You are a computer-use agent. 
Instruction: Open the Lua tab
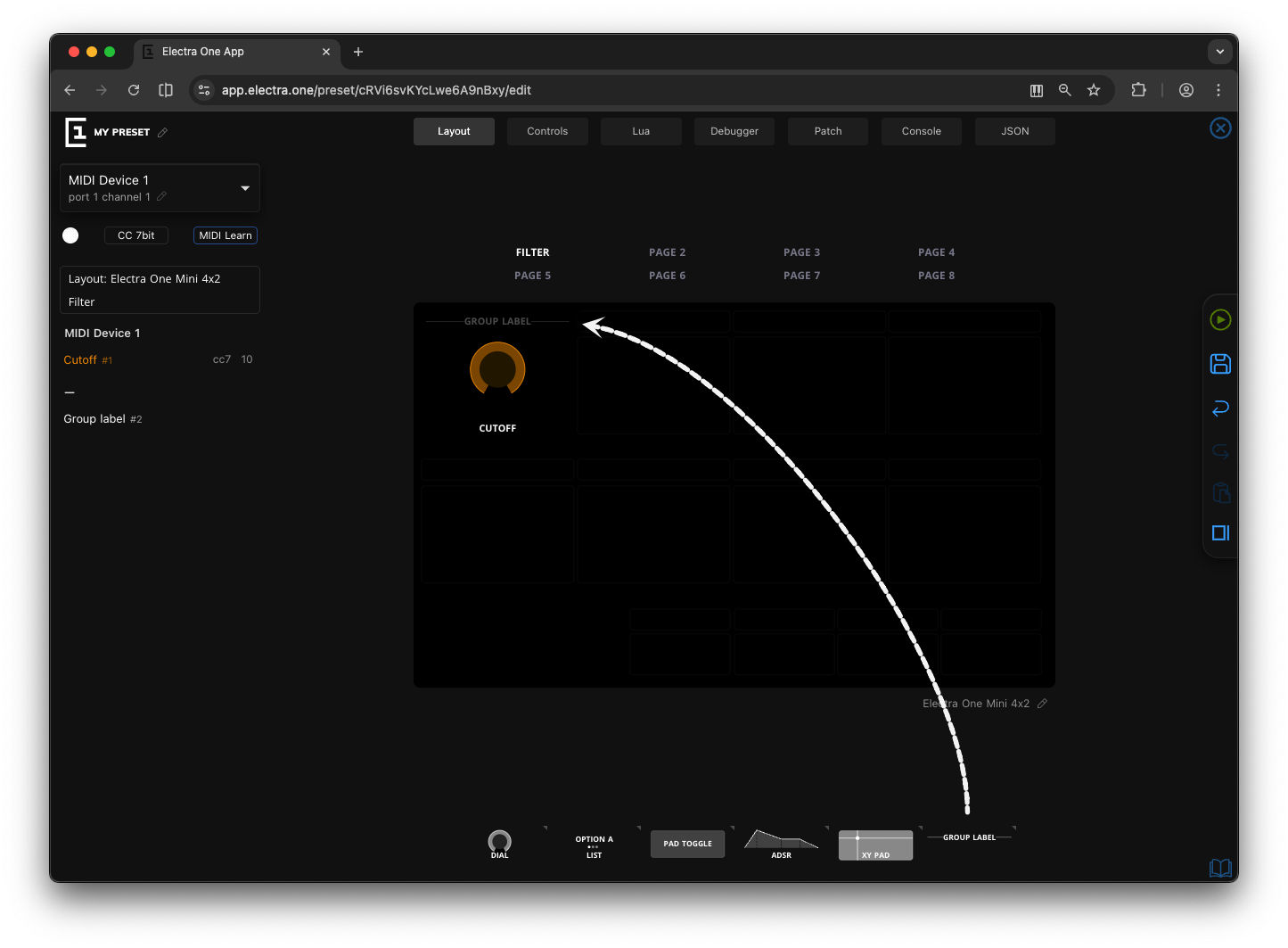[641, 131]
